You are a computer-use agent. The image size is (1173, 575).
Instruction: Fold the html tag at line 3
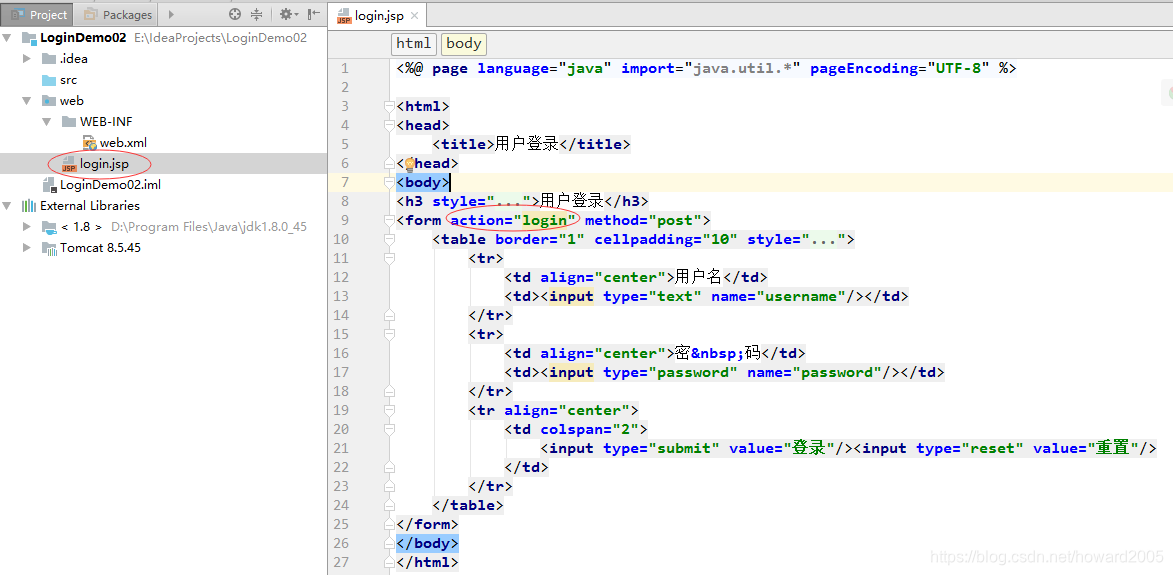pyautogui.click(x=389, y=106)
